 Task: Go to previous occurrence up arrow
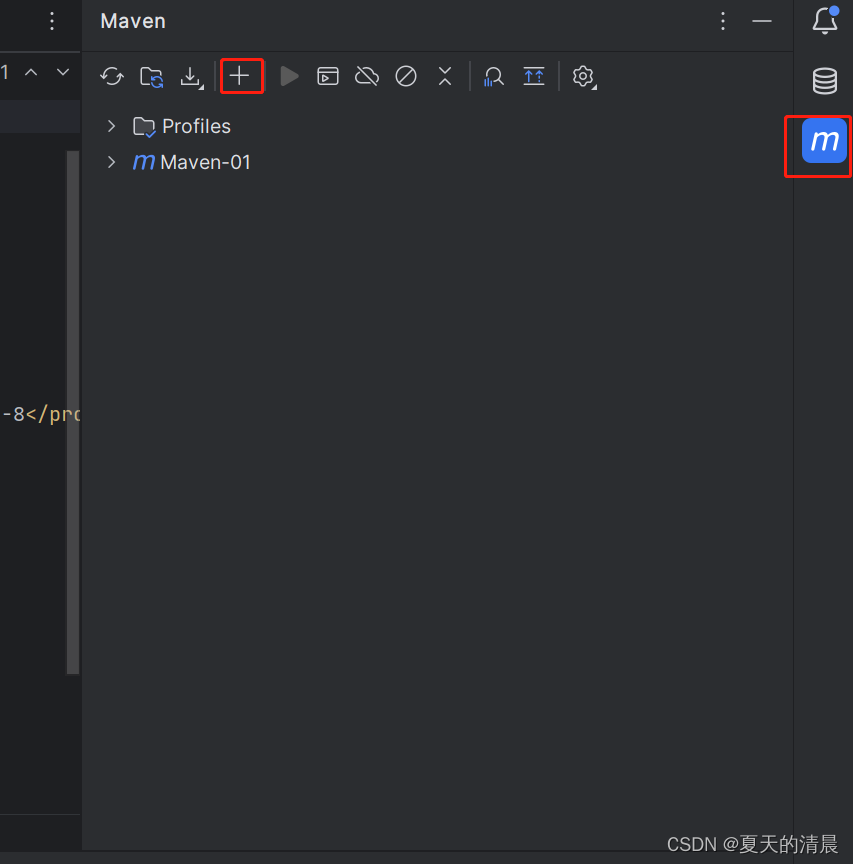coord(31,72)
